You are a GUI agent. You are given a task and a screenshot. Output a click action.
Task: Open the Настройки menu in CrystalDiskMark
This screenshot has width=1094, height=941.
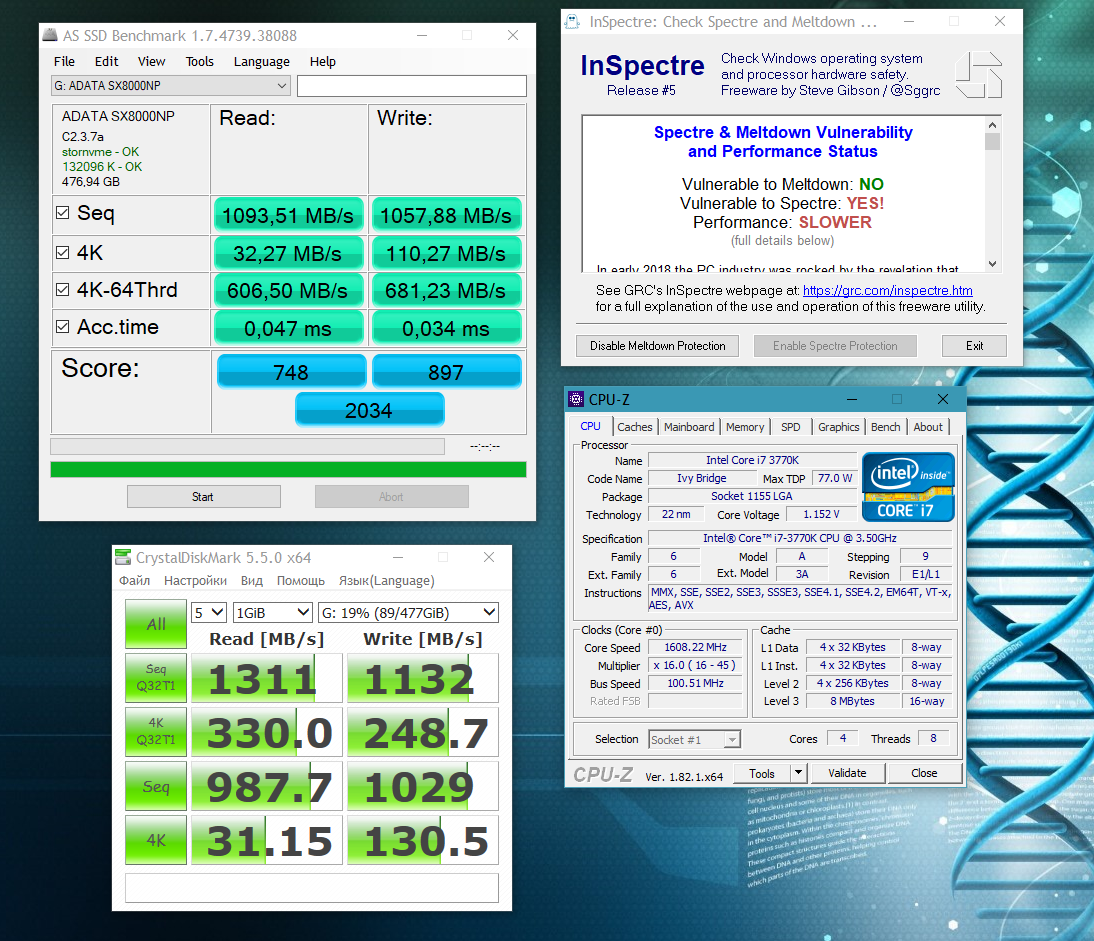pos(195,580)
